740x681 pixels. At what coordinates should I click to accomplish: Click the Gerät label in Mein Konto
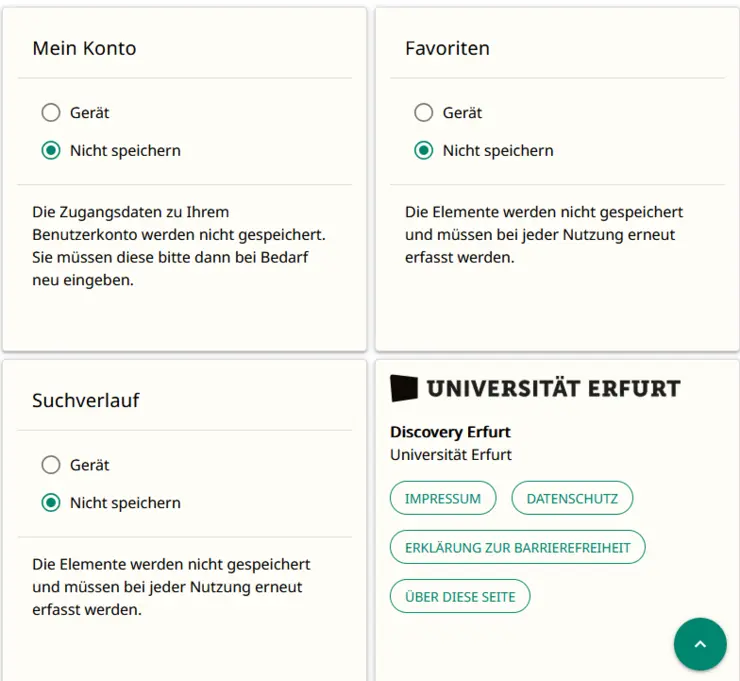90,113
